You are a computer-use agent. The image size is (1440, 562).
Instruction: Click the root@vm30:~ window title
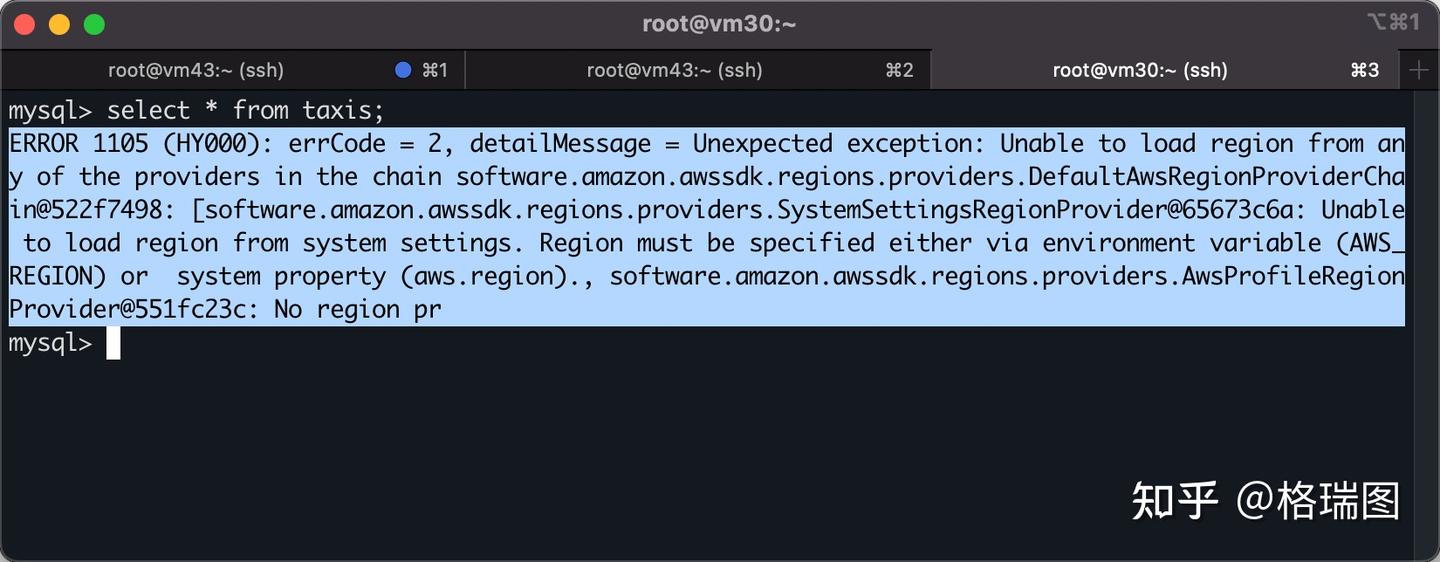click(719, 24)
